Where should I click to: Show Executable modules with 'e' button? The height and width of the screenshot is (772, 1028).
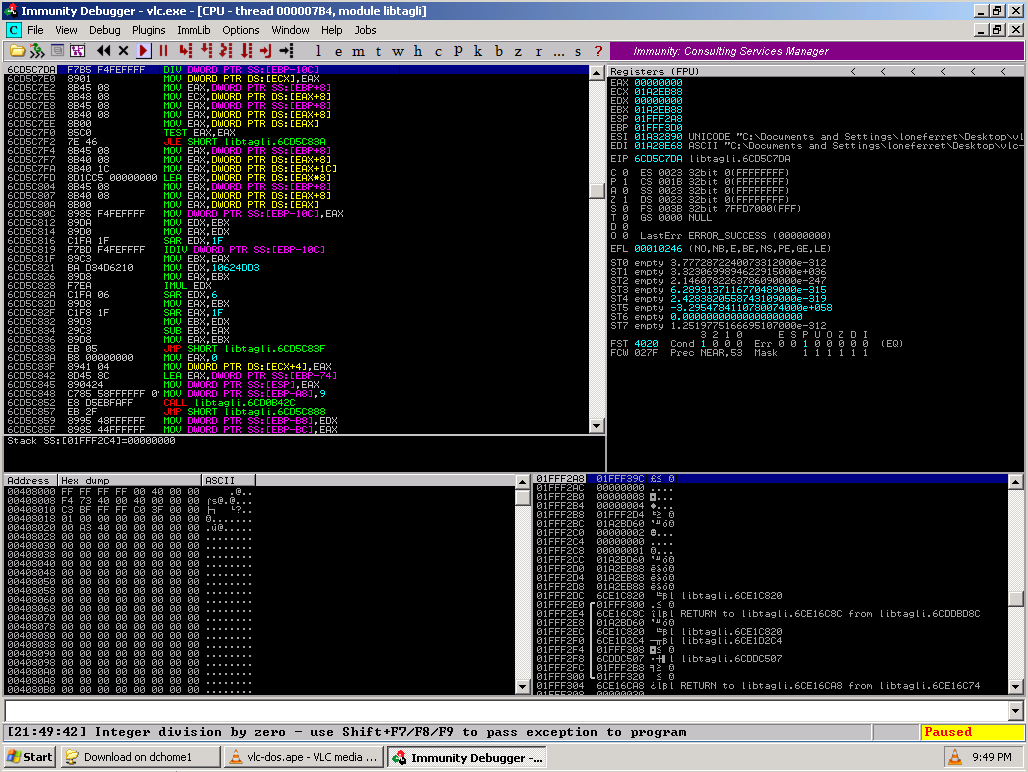[x=338, y=51]
